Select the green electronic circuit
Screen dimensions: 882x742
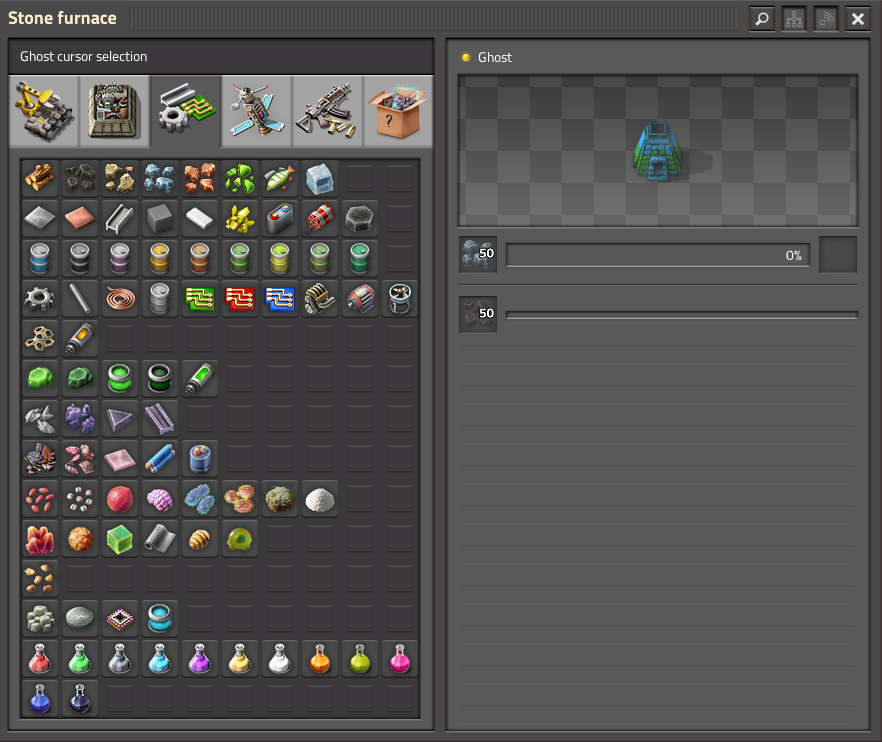200,299
